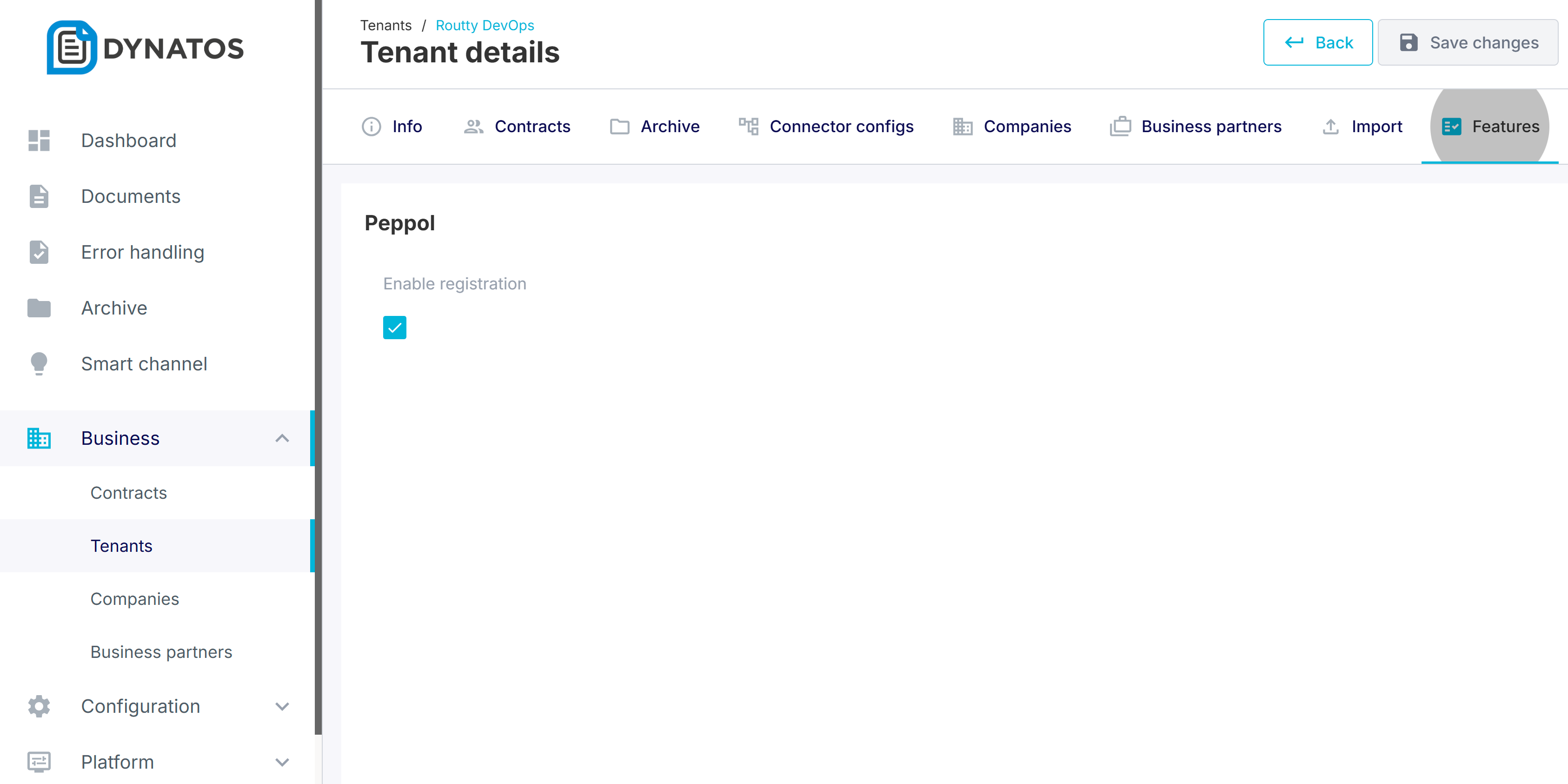This screenshot has height=784, width=1568.
Task: Click the Smart channel lightbulb icon
Action: click(39, 364)
